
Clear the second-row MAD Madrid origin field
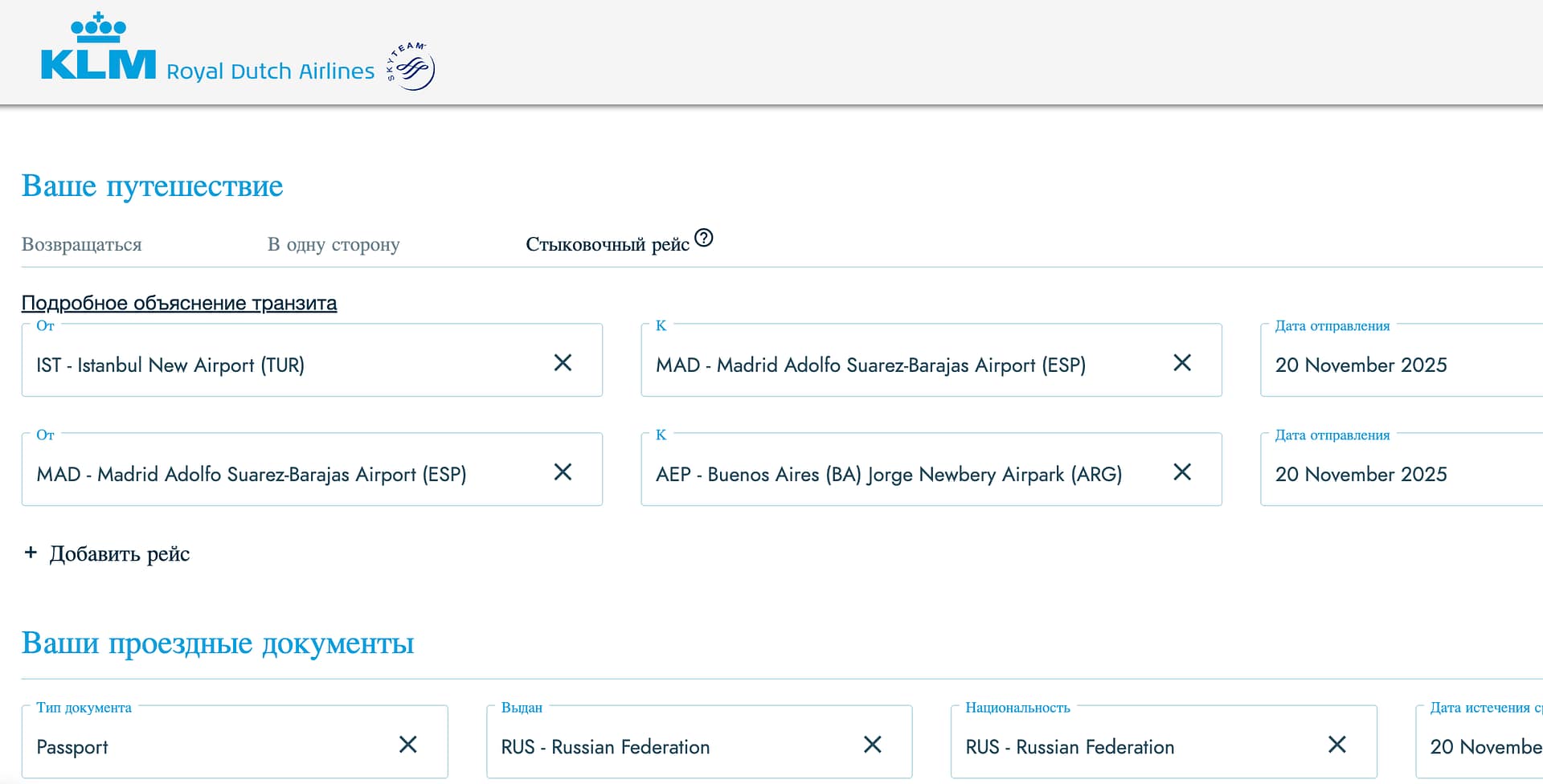pos(563,472)
